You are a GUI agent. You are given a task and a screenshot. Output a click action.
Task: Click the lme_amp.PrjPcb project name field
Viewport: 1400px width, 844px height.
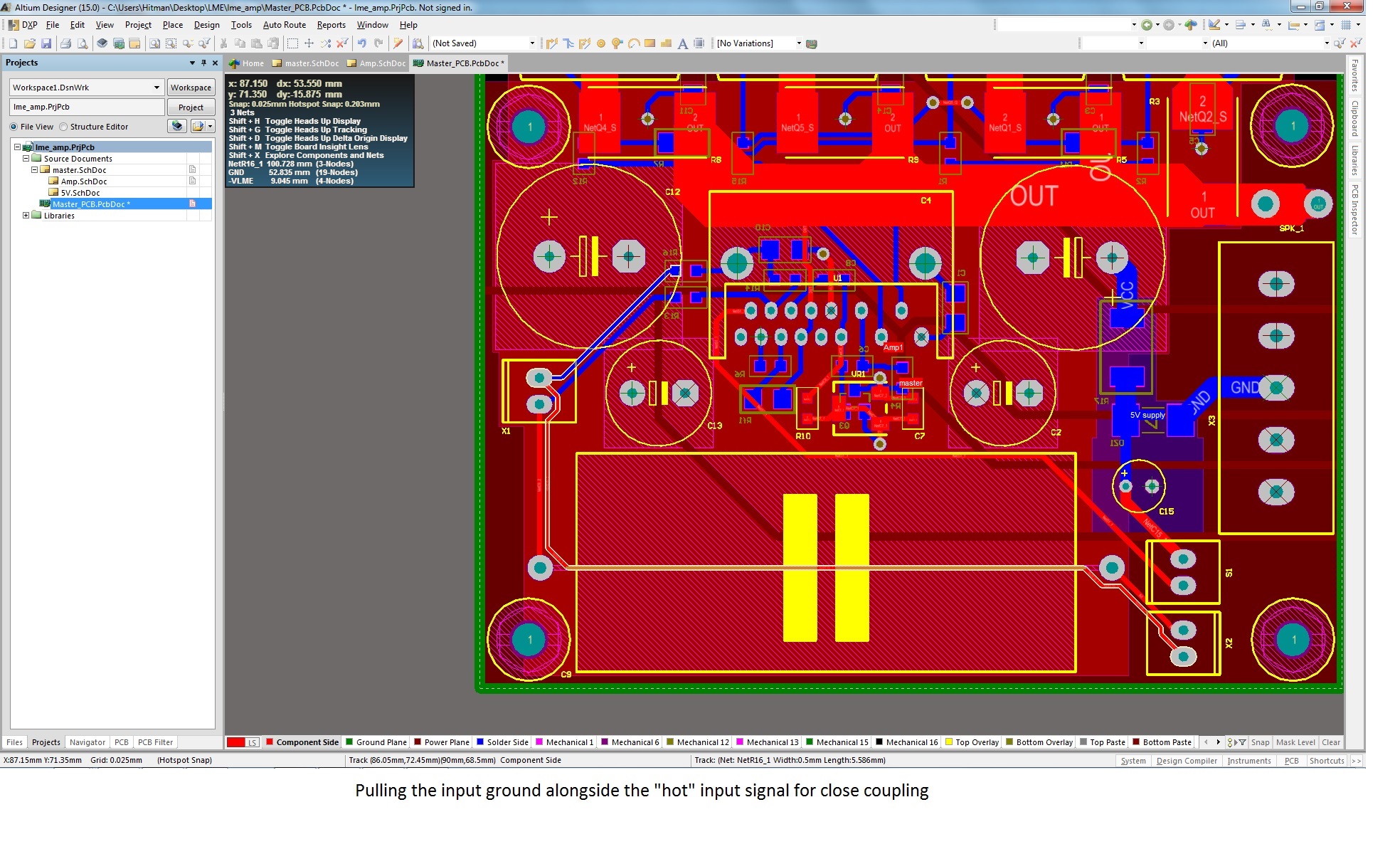pyautogui.click(x=87, y=107)
